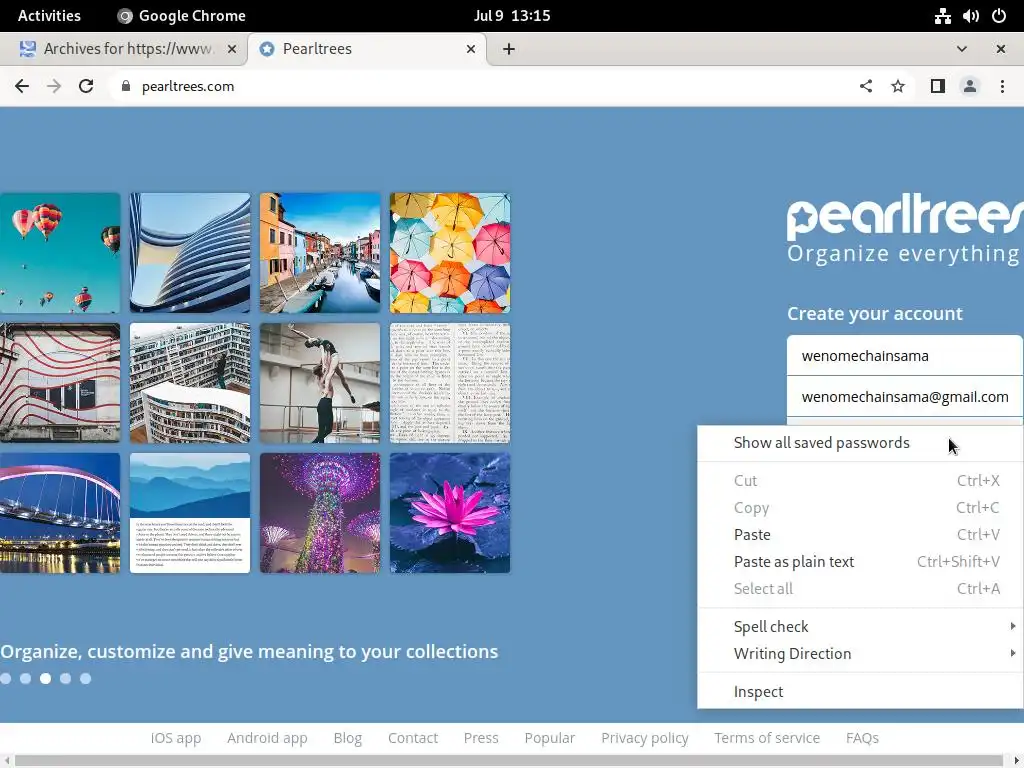Click the email field with gmail address
This screenshot has width=1024, height=768.
coord(904,396)
